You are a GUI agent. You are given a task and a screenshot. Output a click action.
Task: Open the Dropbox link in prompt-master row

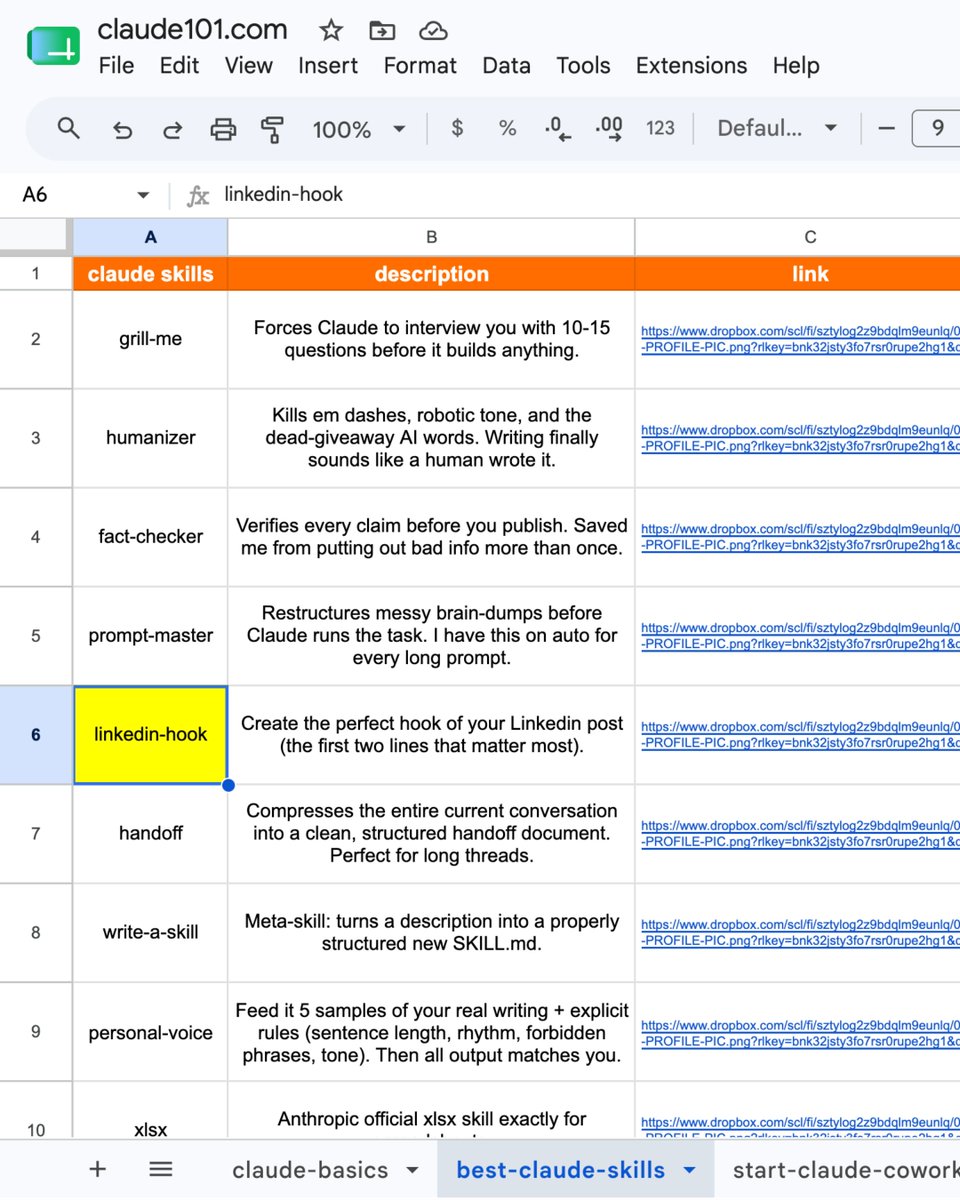click(800, 636)
